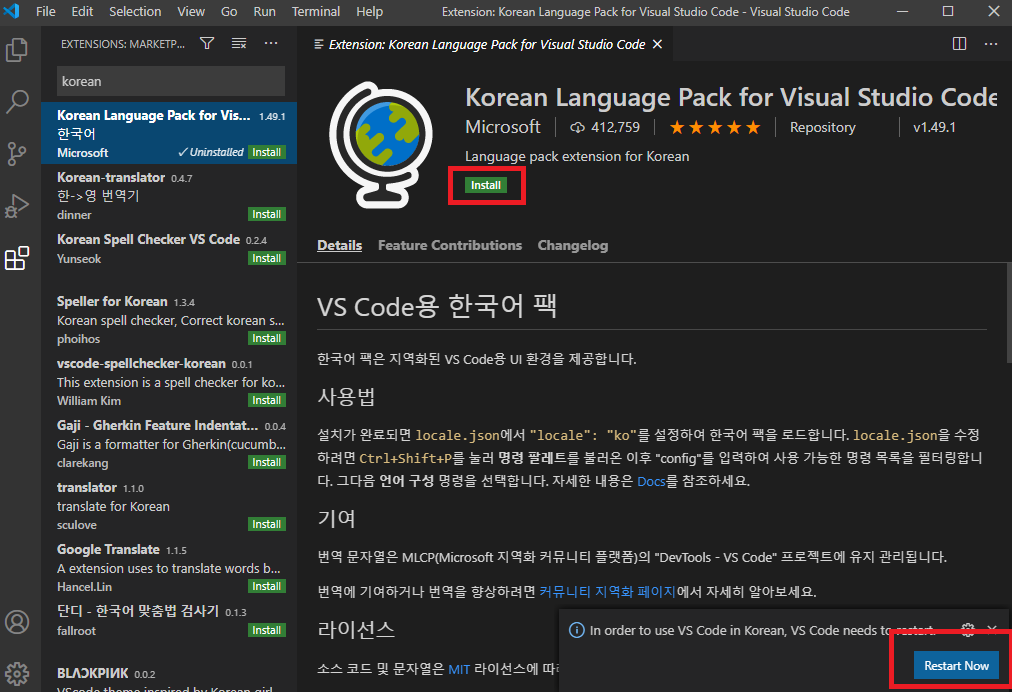The image size is (1012, 692).
Task: Install Gaji Gherkin Feature Indentation extension
Action: pos(267,462)
